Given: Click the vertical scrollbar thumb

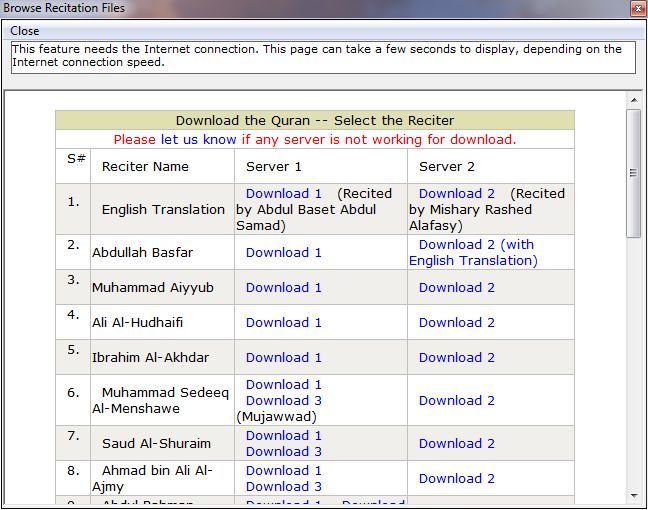Looking at the screenshot, I should (633, 173).
